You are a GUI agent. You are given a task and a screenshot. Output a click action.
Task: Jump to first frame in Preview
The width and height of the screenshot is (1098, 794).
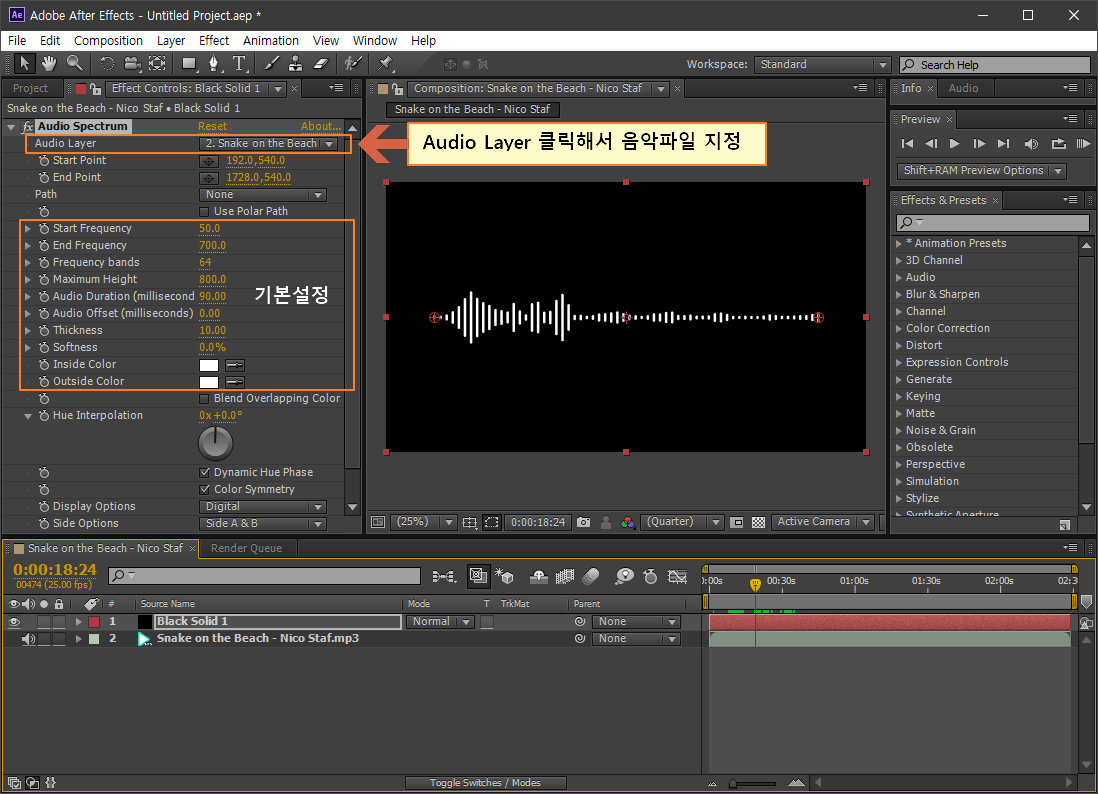[907, 144]
